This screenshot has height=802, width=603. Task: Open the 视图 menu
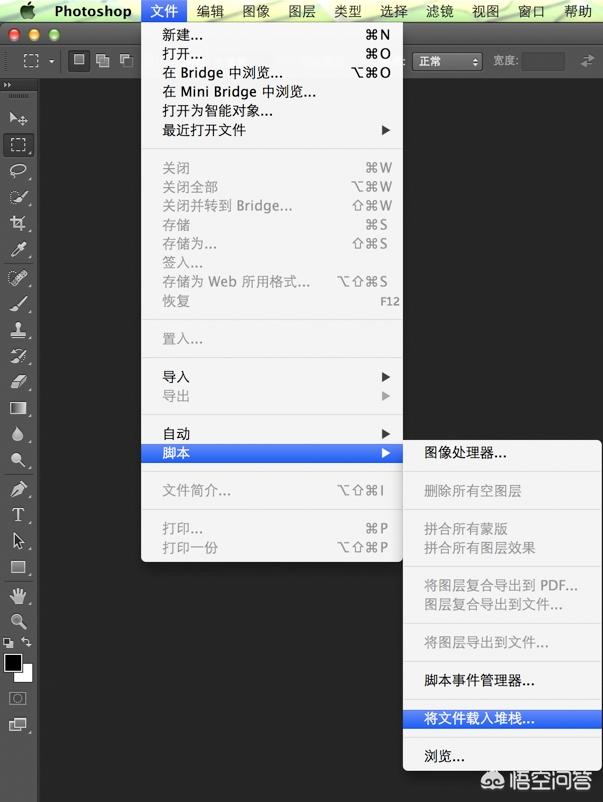pos(486,11)
